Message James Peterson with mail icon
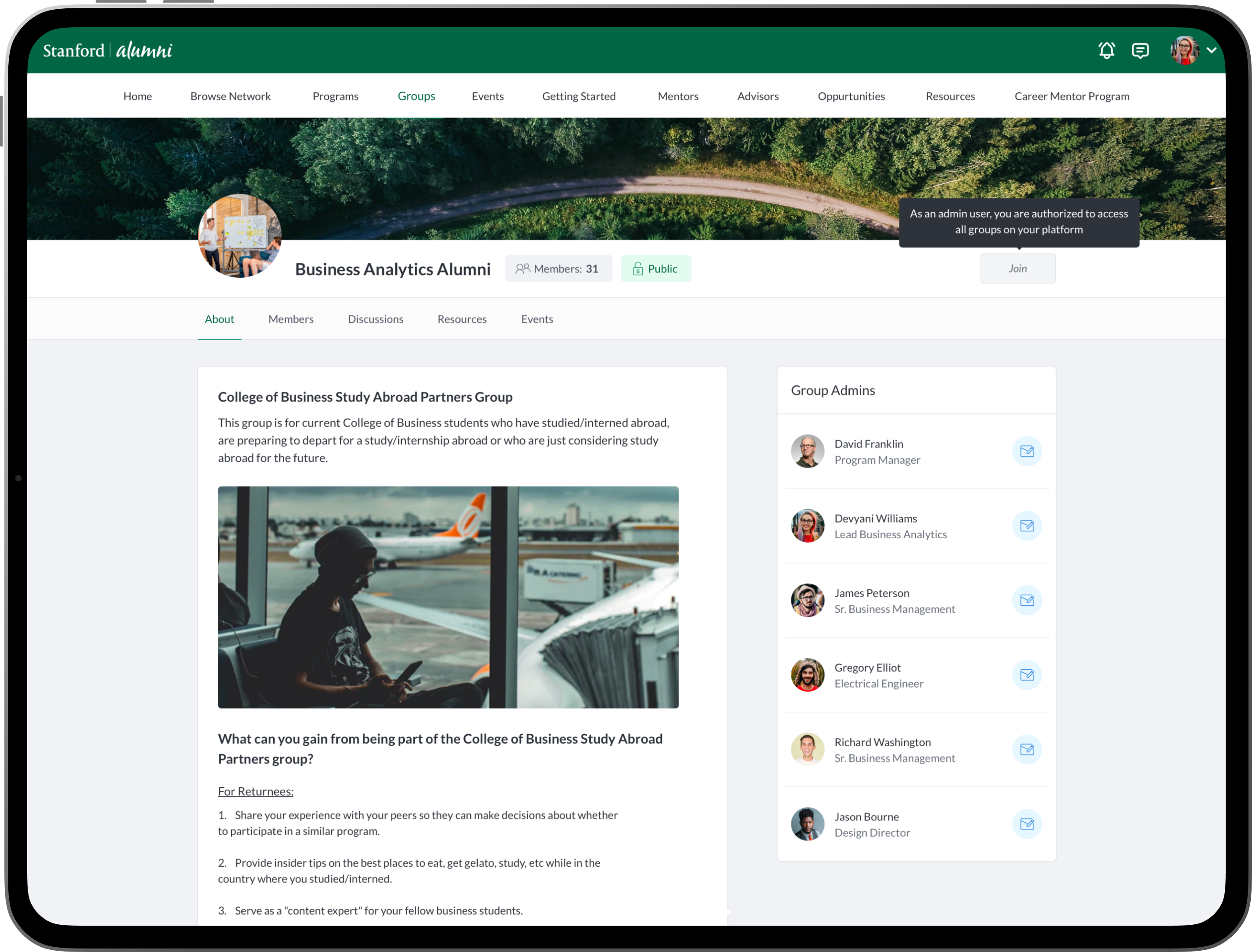The width and height of the screenshot is (1252, 952). click(x=1027, y=600)
